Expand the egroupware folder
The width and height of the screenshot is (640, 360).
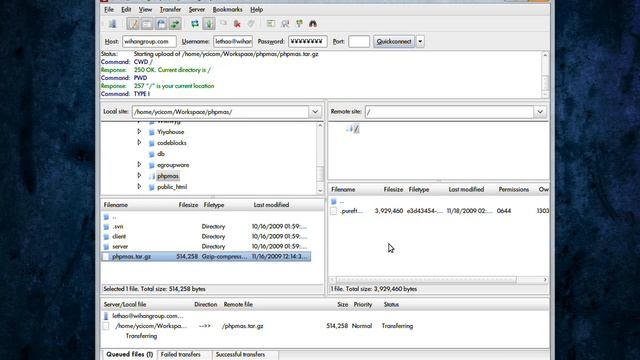coord(139,165)
